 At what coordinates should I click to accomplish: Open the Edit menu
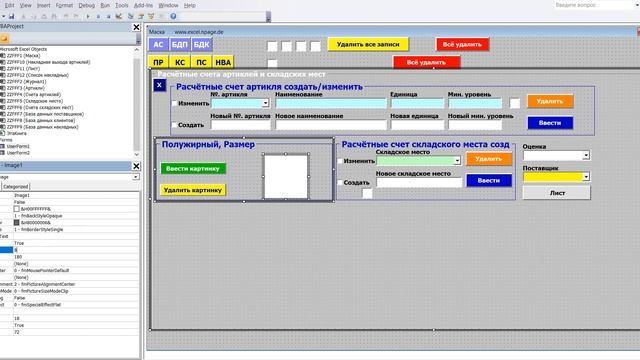[9, 5]
